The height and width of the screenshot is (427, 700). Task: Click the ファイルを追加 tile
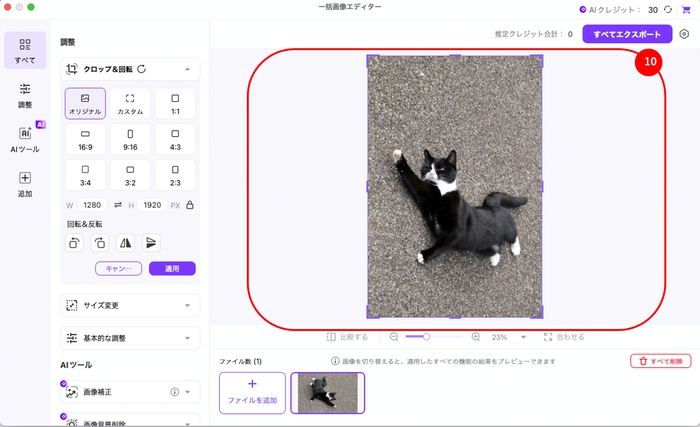pyautogui.click(x=252, y=393)
